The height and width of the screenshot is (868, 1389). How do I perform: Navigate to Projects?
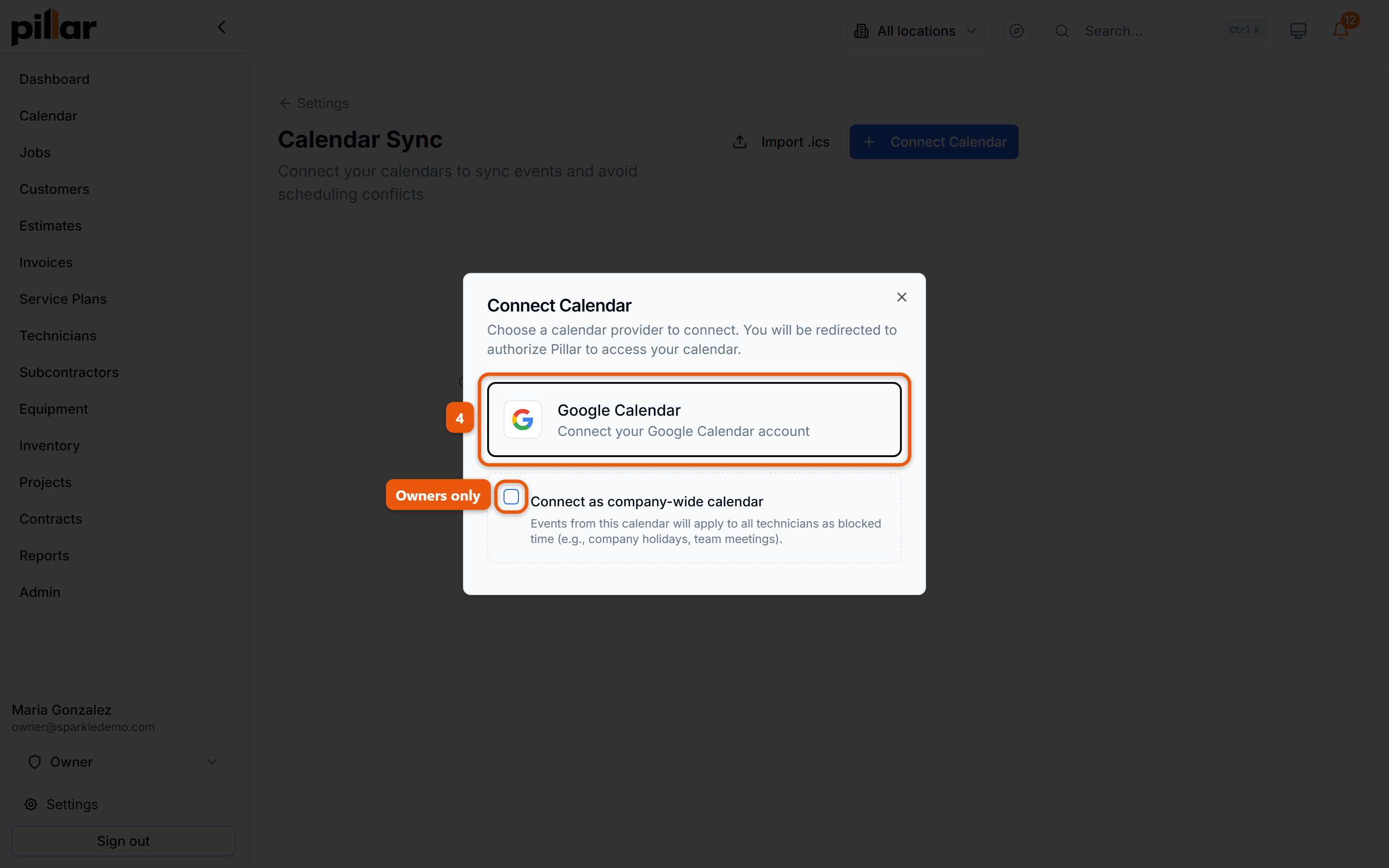pos(45,482)
